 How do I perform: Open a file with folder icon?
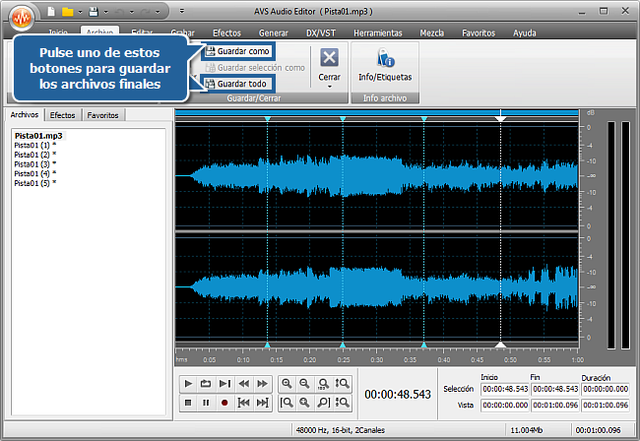67,11
